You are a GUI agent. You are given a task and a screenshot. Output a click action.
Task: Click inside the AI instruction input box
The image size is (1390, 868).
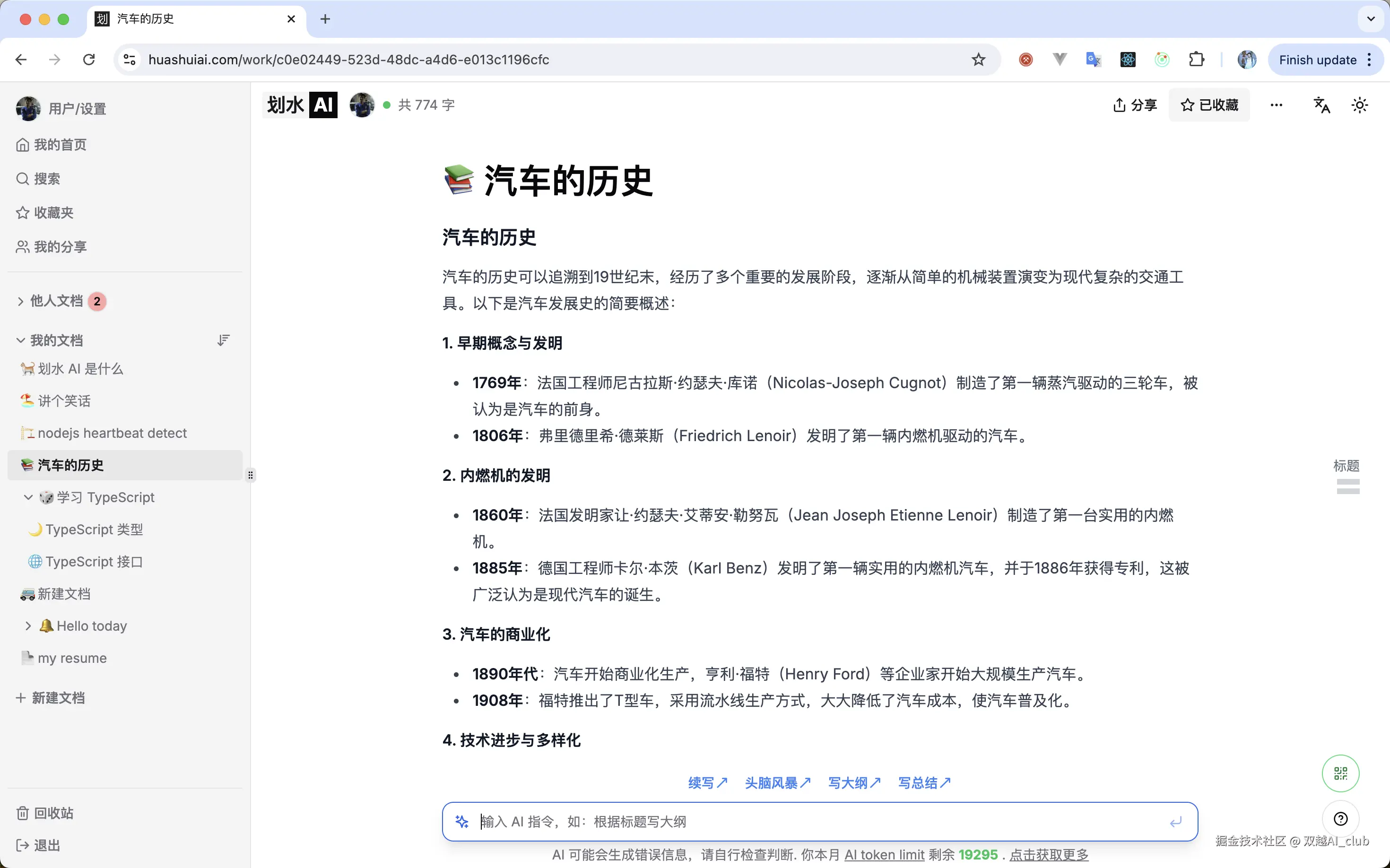[x=747, y=821]
